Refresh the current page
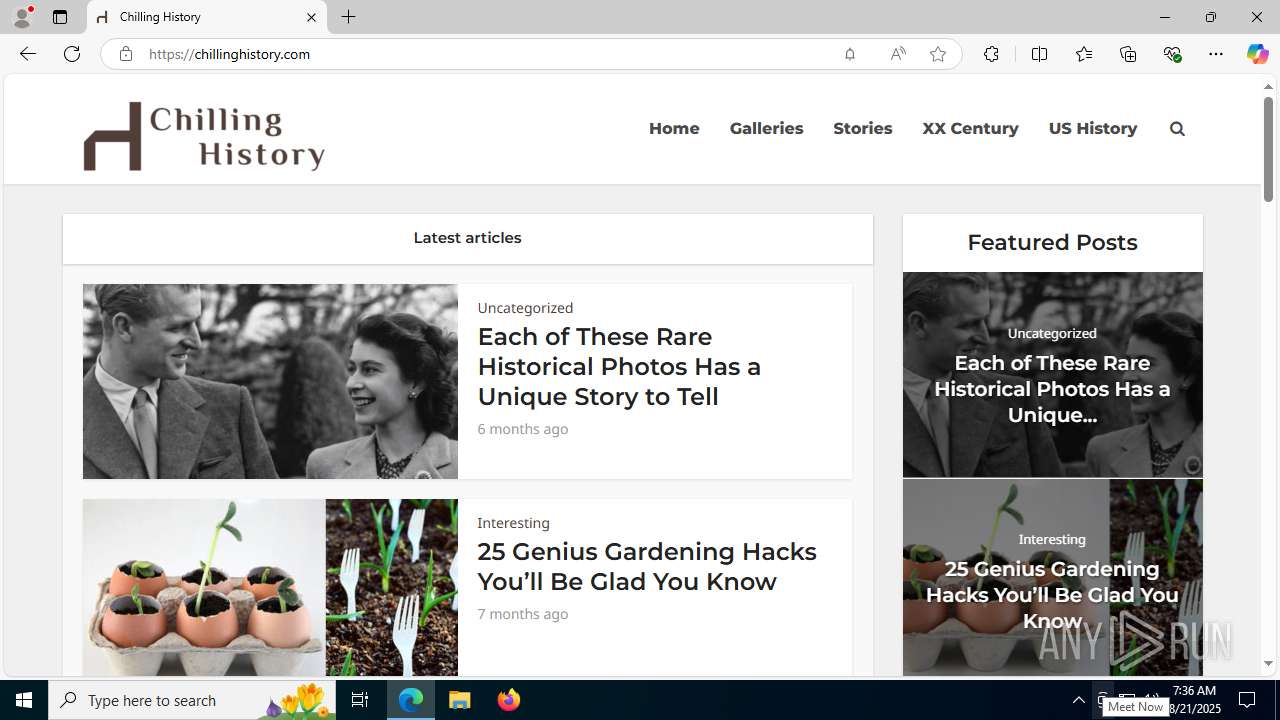Image resolution: width=1280 pixels, height=720 pixels. point(72,54)
